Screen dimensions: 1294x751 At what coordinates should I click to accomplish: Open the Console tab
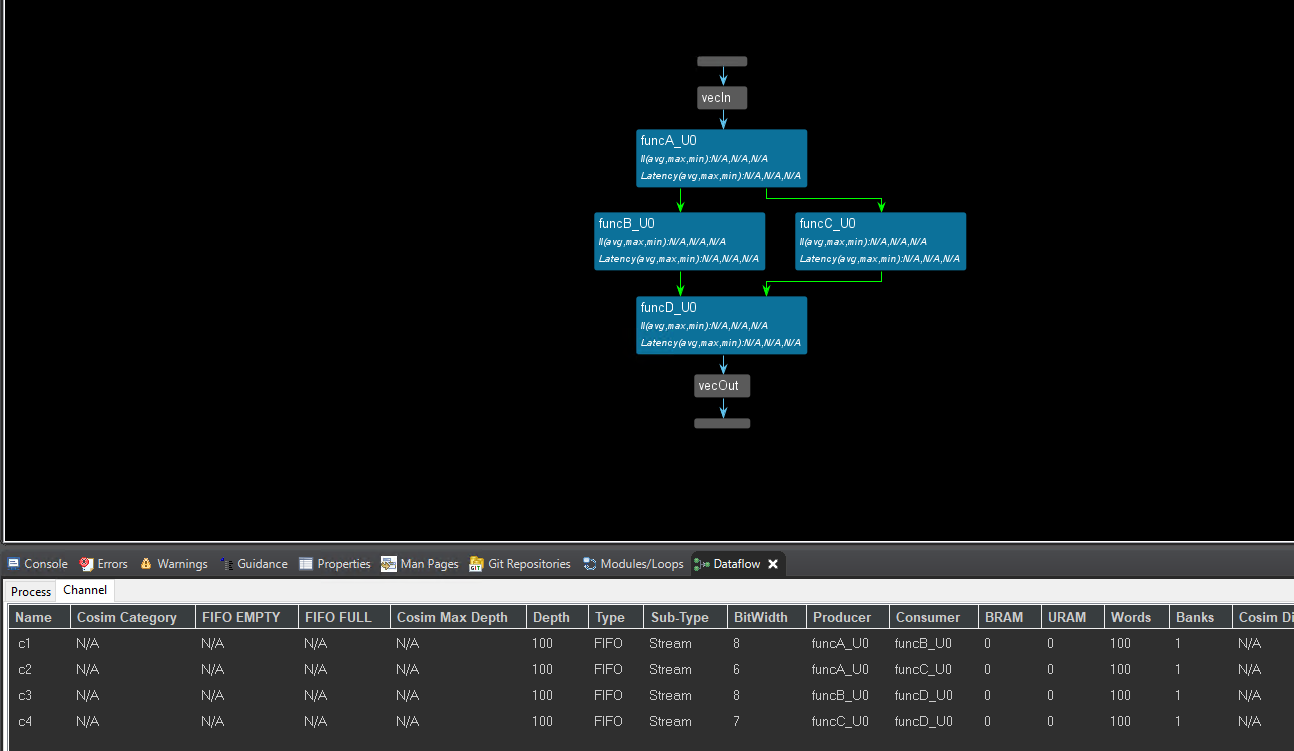point(38,564)
